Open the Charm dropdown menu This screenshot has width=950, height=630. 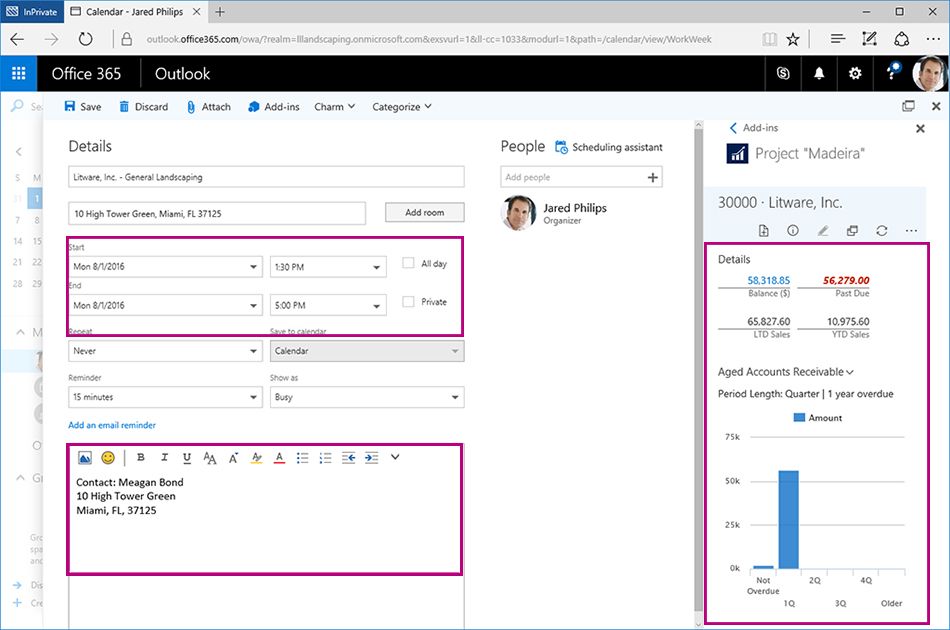pyautogui.click(x=334, y=107)
